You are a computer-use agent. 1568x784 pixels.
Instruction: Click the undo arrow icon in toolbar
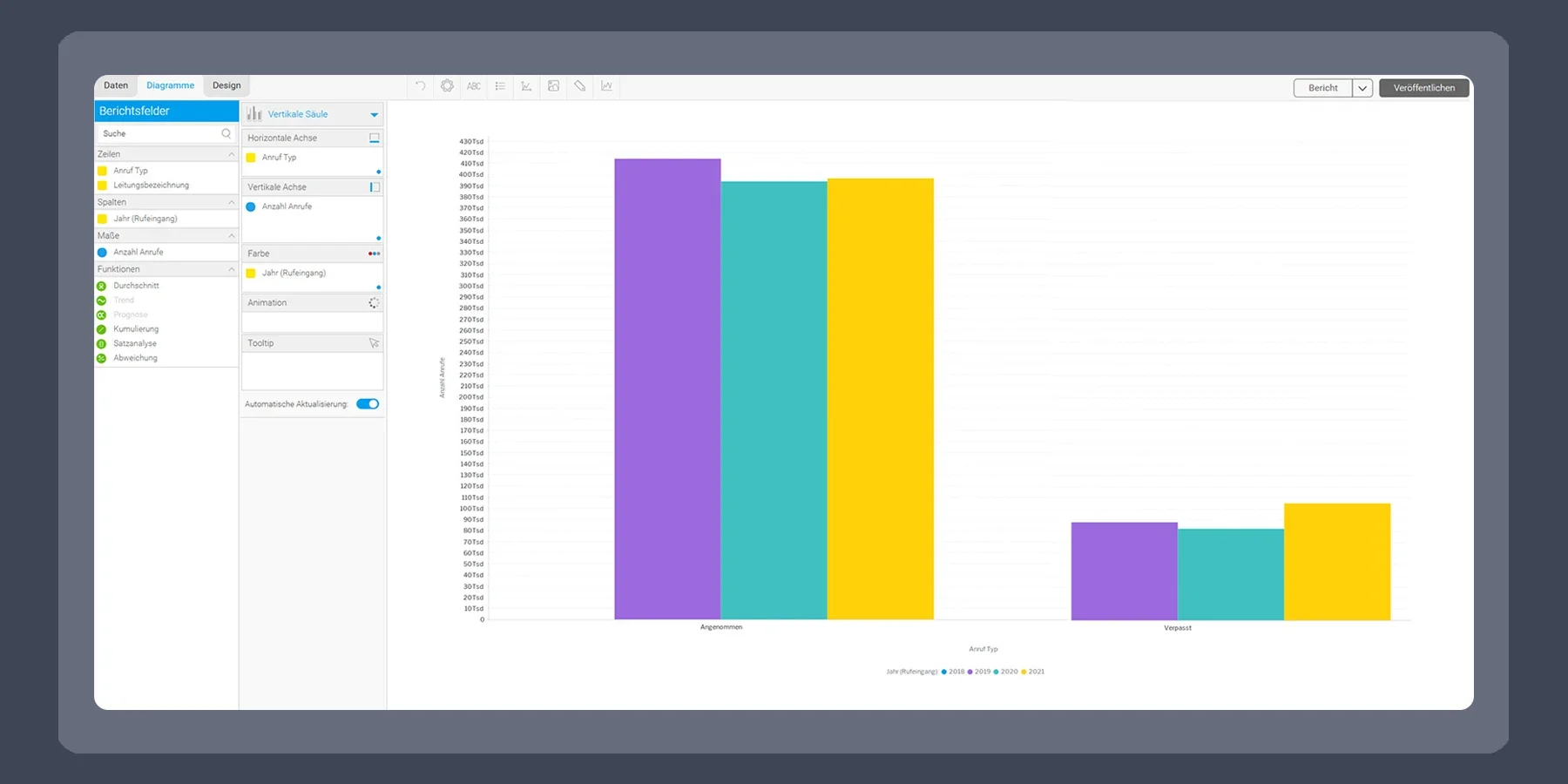coord(421,86)
